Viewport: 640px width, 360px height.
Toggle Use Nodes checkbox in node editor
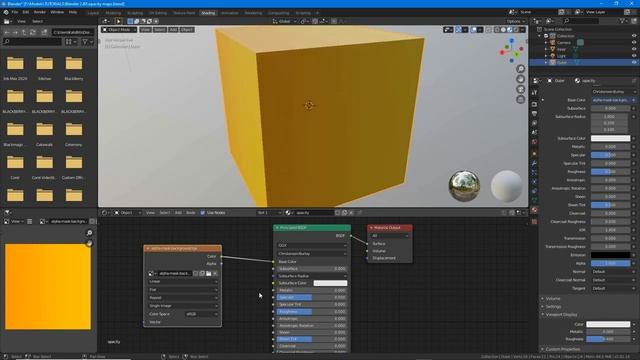(x=202, y=213)
